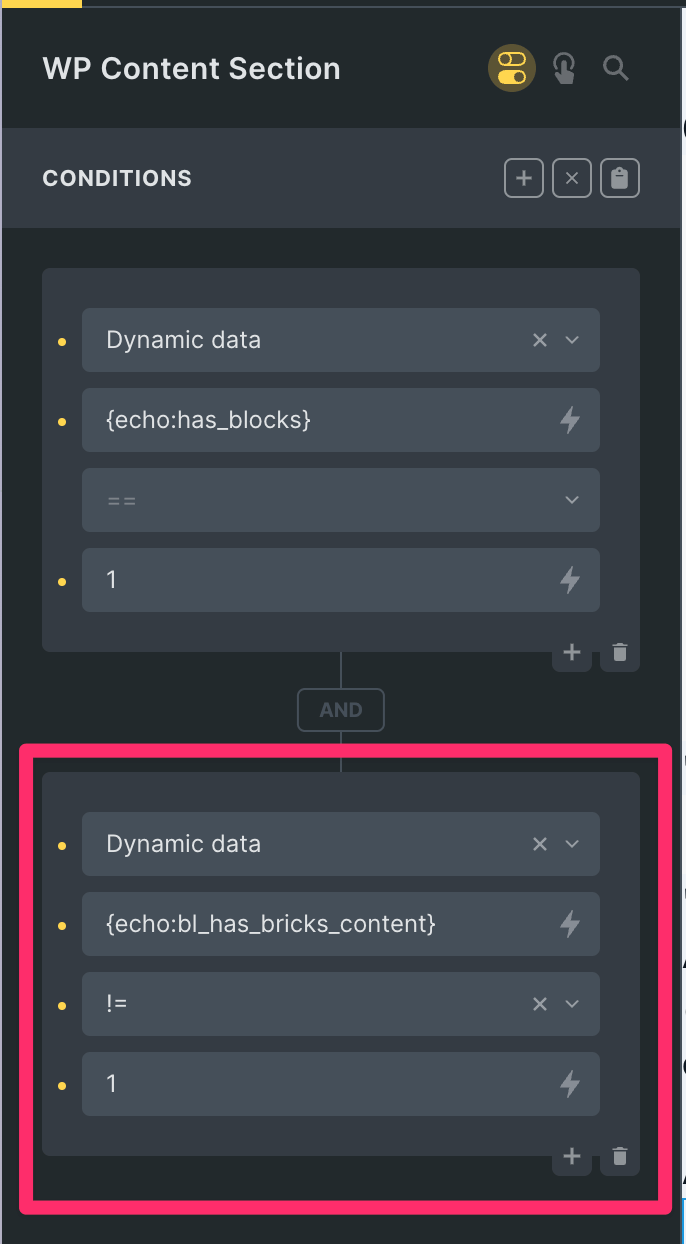Expand the second Dynamic data dropdown chevron
This screenshot has height=1244, width=686.
pos(572,844)
